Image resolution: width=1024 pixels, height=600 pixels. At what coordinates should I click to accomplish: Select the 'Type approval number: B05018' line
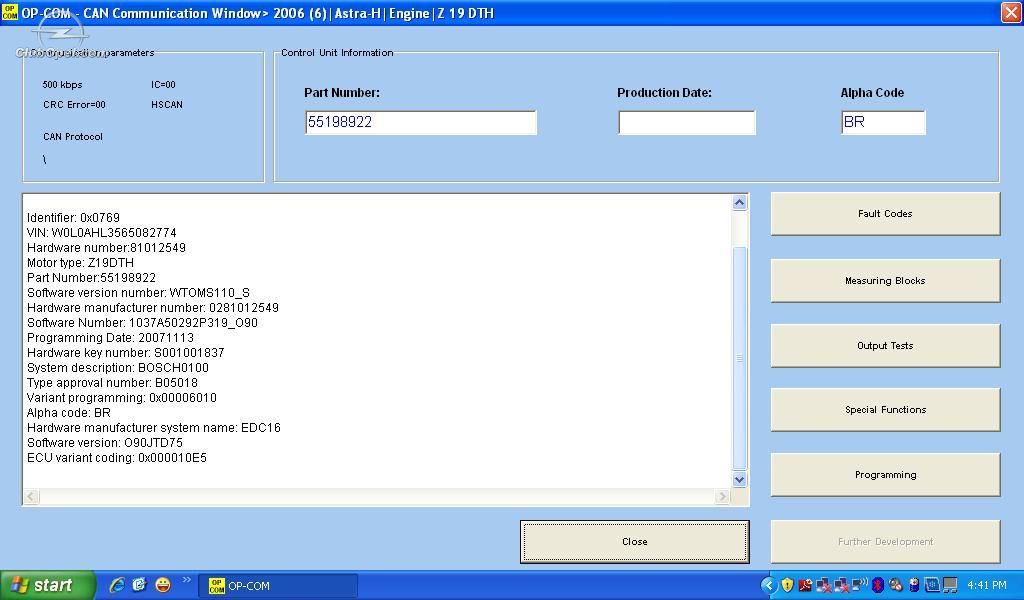[x=112, y=383]
